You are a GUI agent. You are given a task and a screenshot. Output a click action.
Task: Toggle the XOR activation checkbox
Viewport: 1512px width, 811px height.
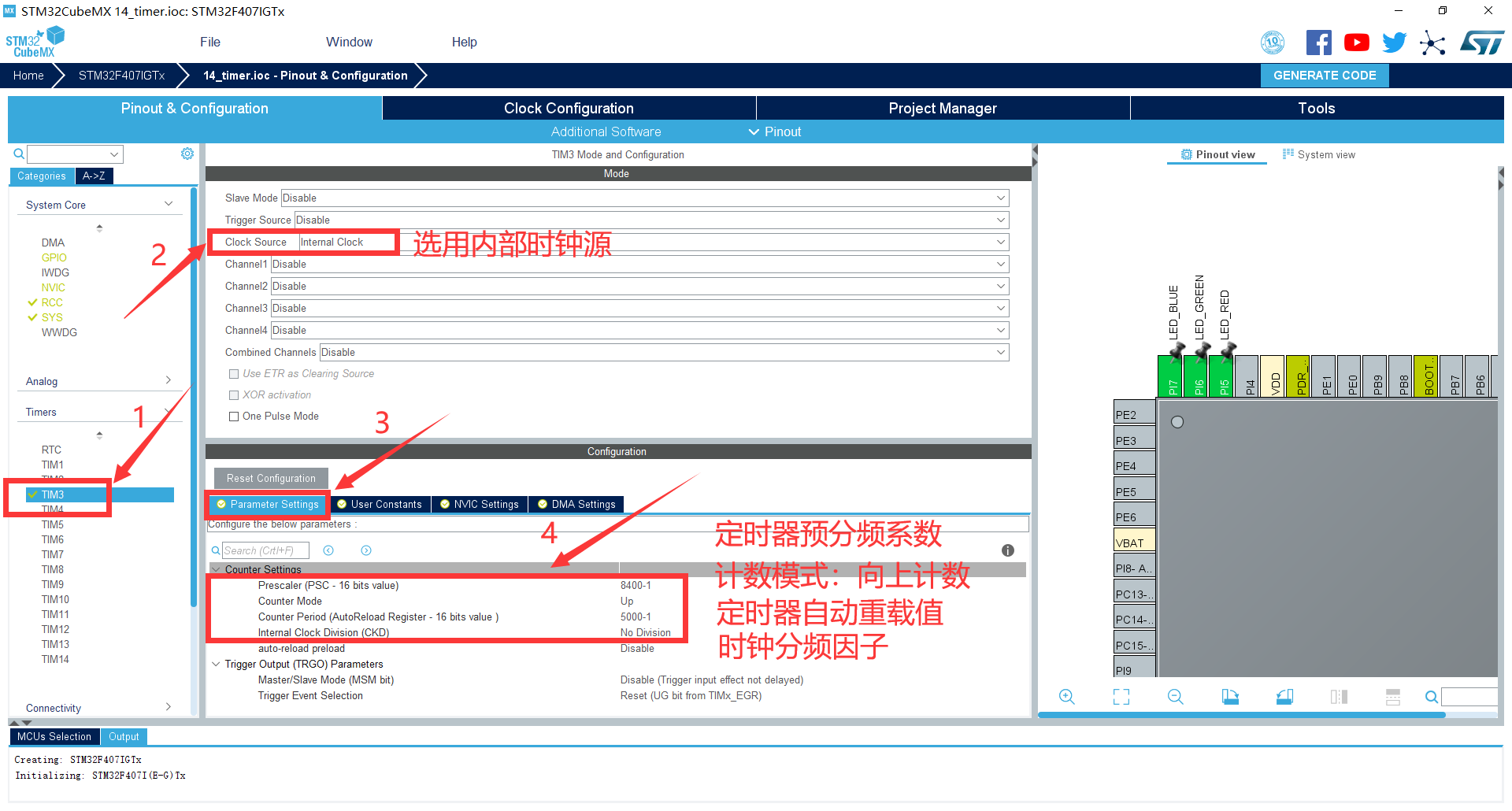click(234, 395)
